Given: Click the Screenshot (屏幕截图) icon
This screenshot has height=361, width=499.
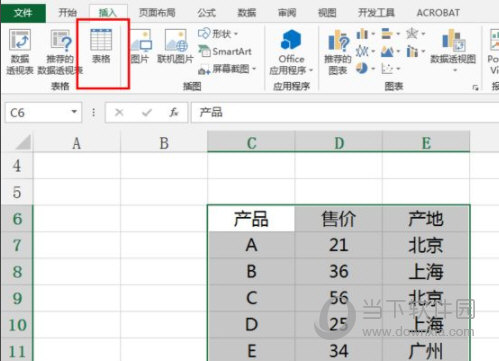Looking at the screenshot, I should 204,69.
